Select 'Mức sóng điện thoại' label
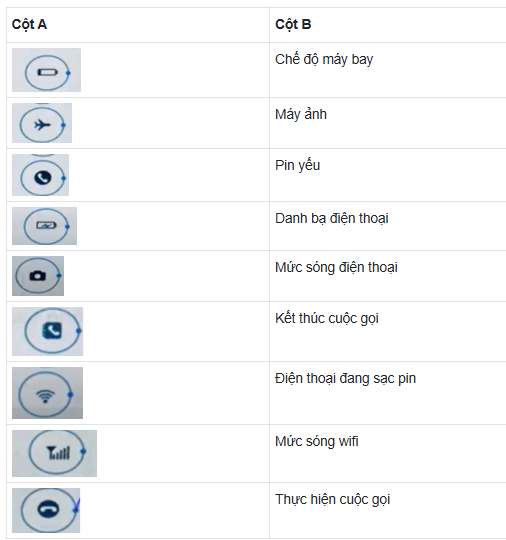This screenshot has width=506, height=540. [x=336, y=267]
